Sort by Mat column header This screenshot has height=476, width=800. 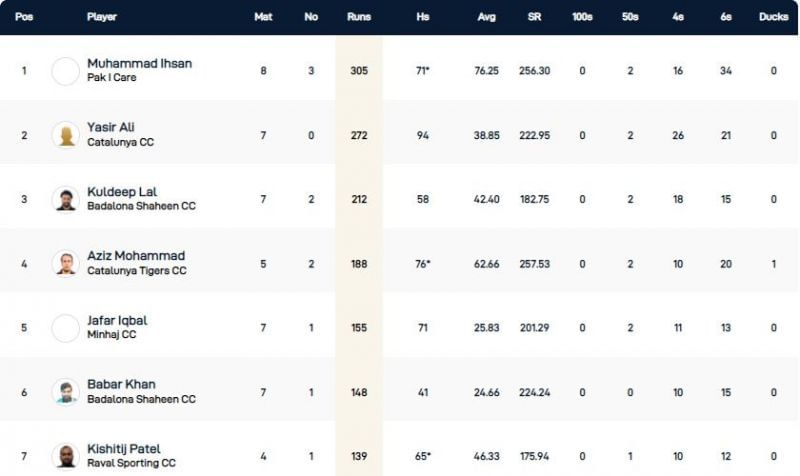pos(263,17)
